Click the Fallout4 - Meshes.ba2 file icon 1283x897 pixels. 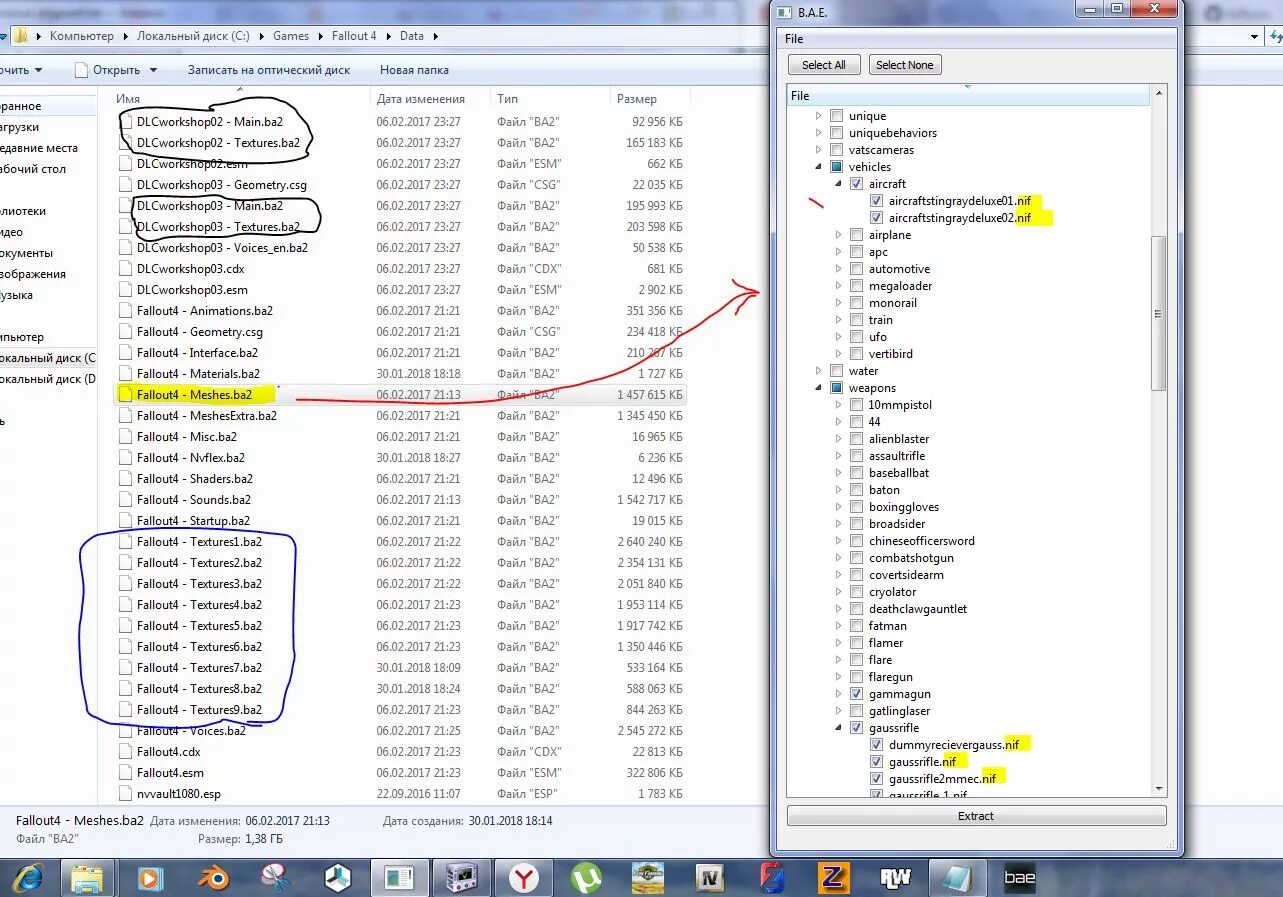coord(124,395)
